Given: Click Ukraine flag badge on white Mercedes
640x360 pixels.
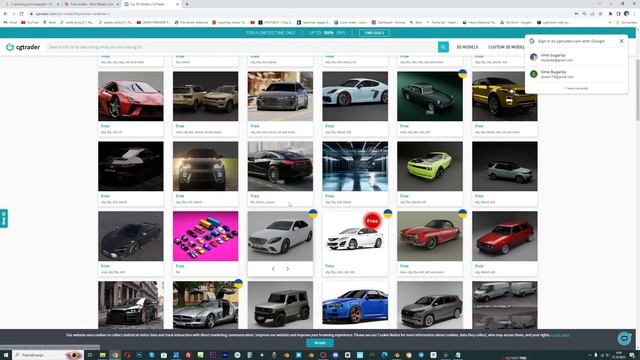Looking at the screenshot, I should tap(313, 213).
